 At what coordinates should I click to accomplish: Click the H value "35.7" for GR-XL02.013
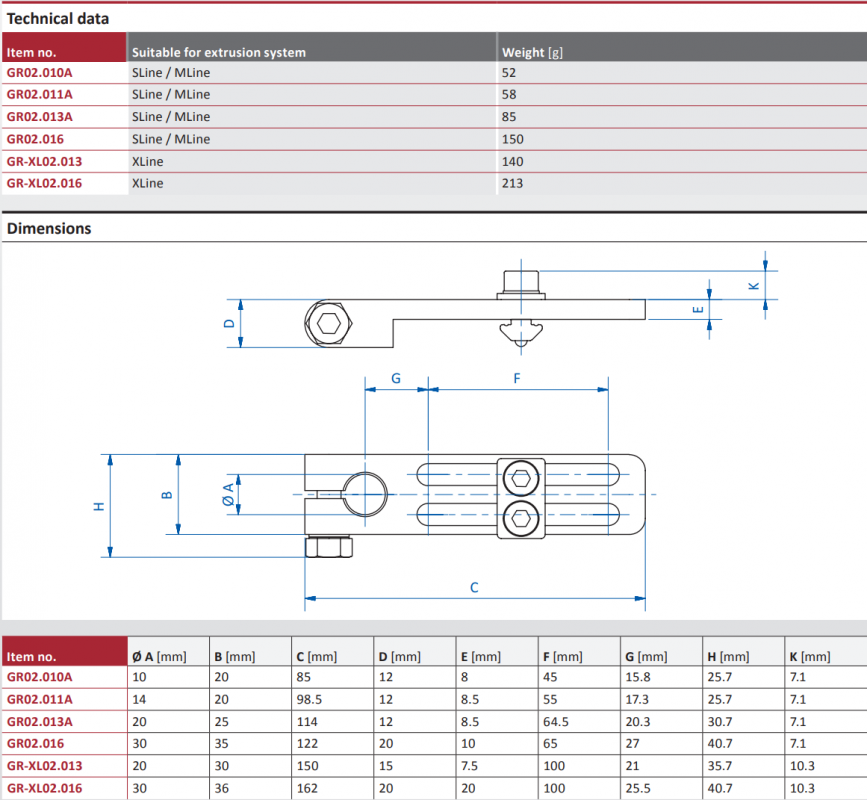[720, 766]
